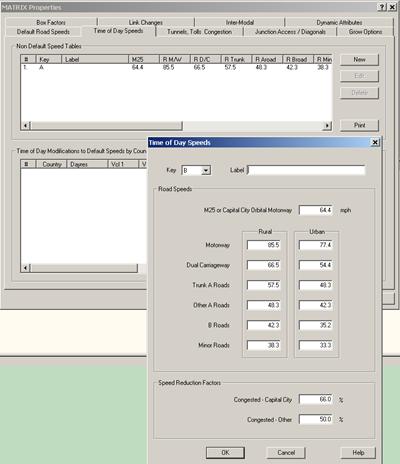
Task: Edit the Rural Motorway speed field
Action: point(264,245)
